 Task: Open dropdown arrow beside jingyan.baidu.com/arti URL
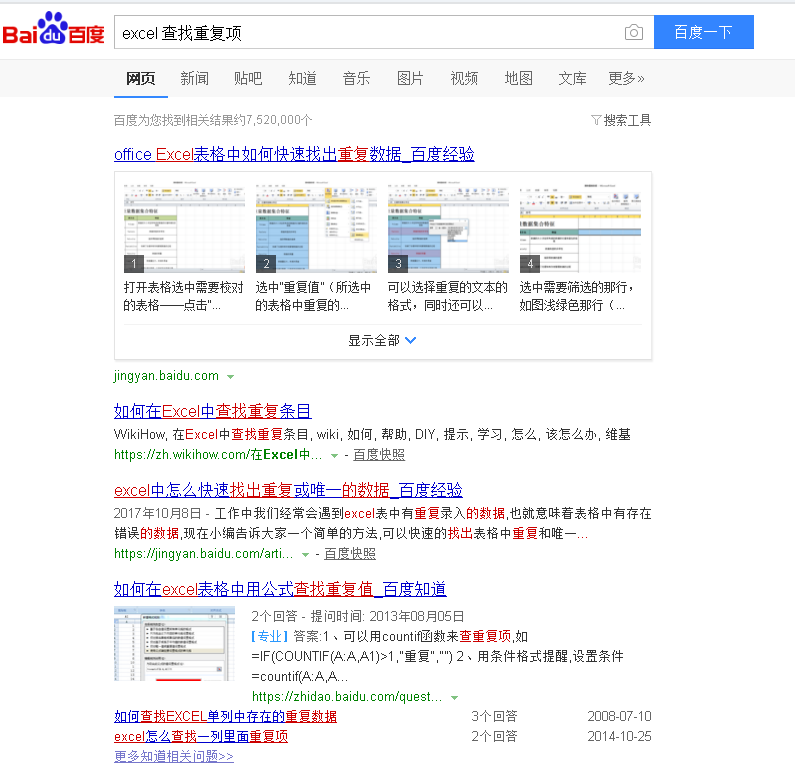pos(305,555)
